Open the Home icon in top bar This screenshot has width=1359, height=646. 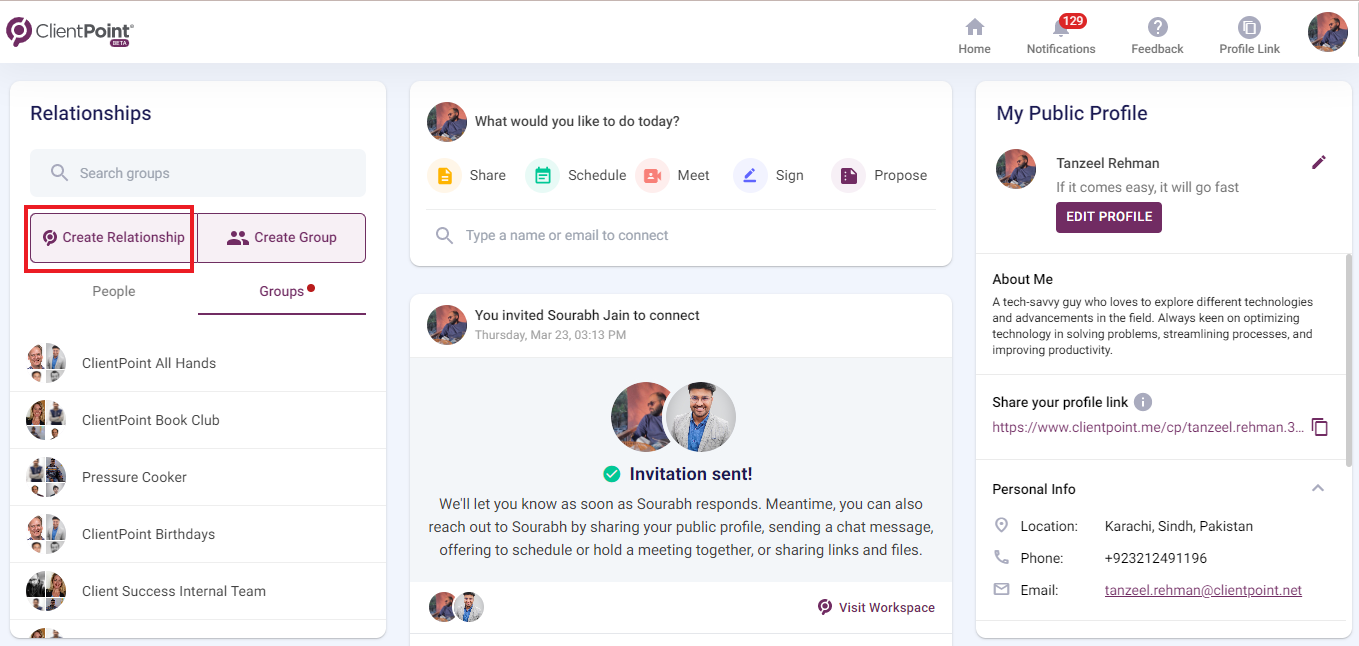tap(974, 27)
